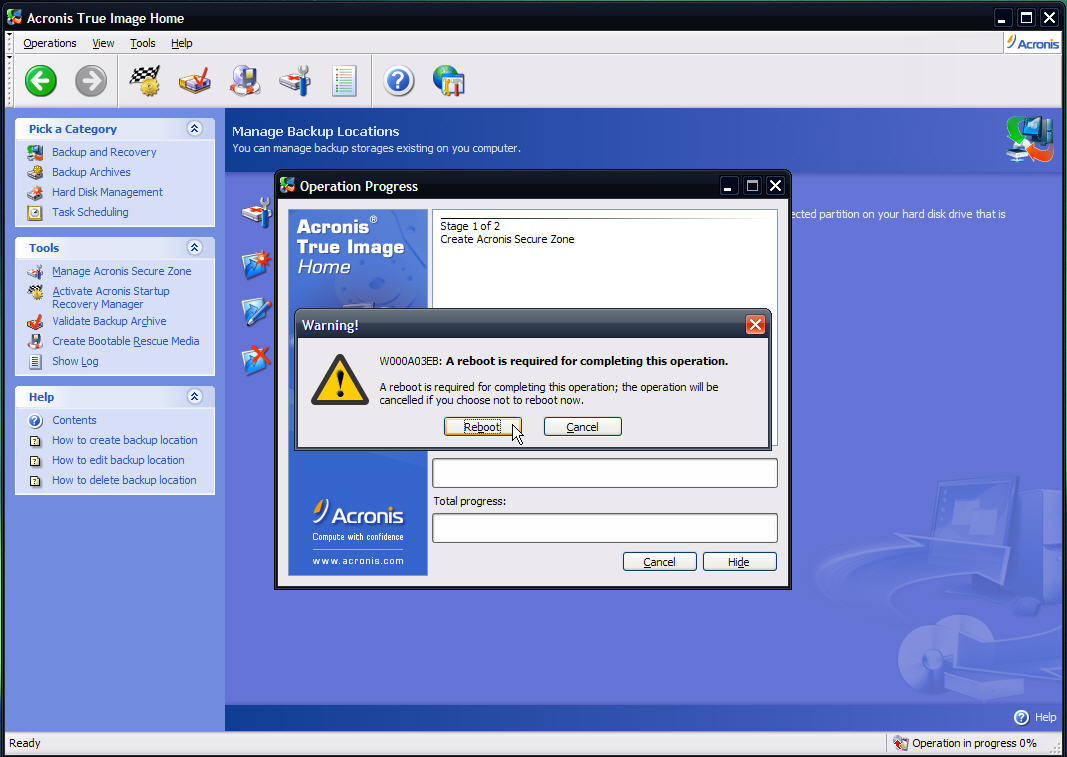Open How to create backup location
Image resolution: width=1067 pixels, height=757 pixels.
[x=125, y=440]
